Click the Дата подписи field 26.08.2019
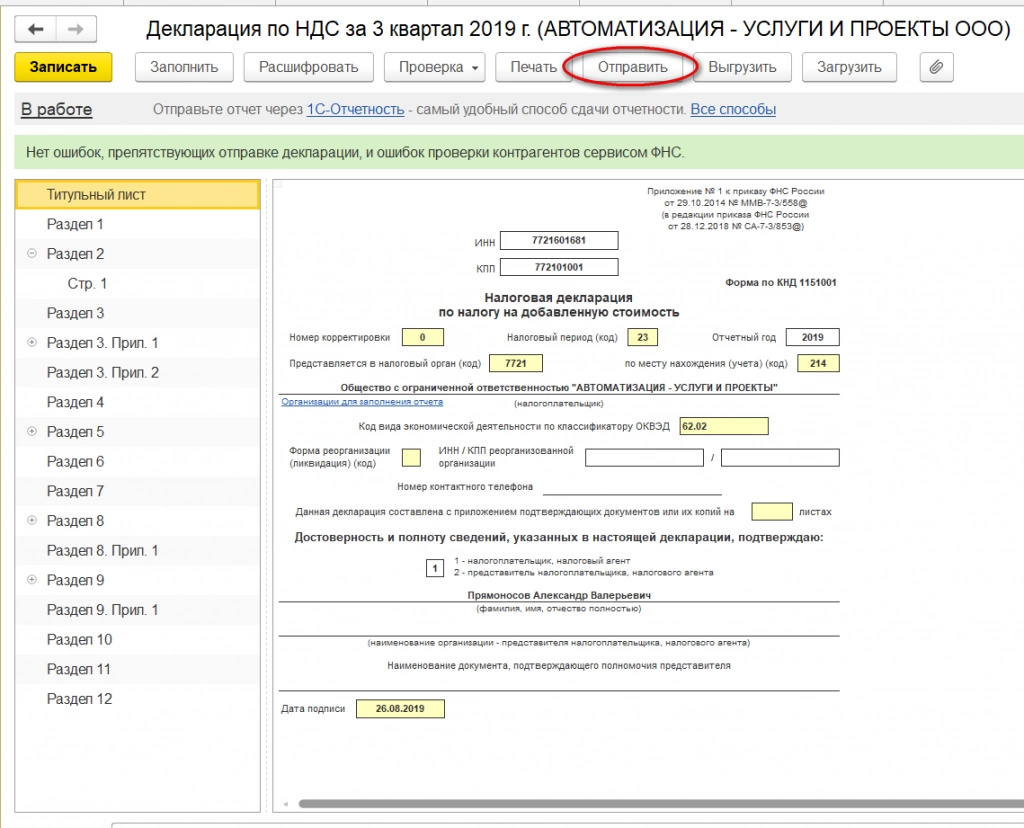Viewport: 1024px width, 828px height. coord(400,709)
